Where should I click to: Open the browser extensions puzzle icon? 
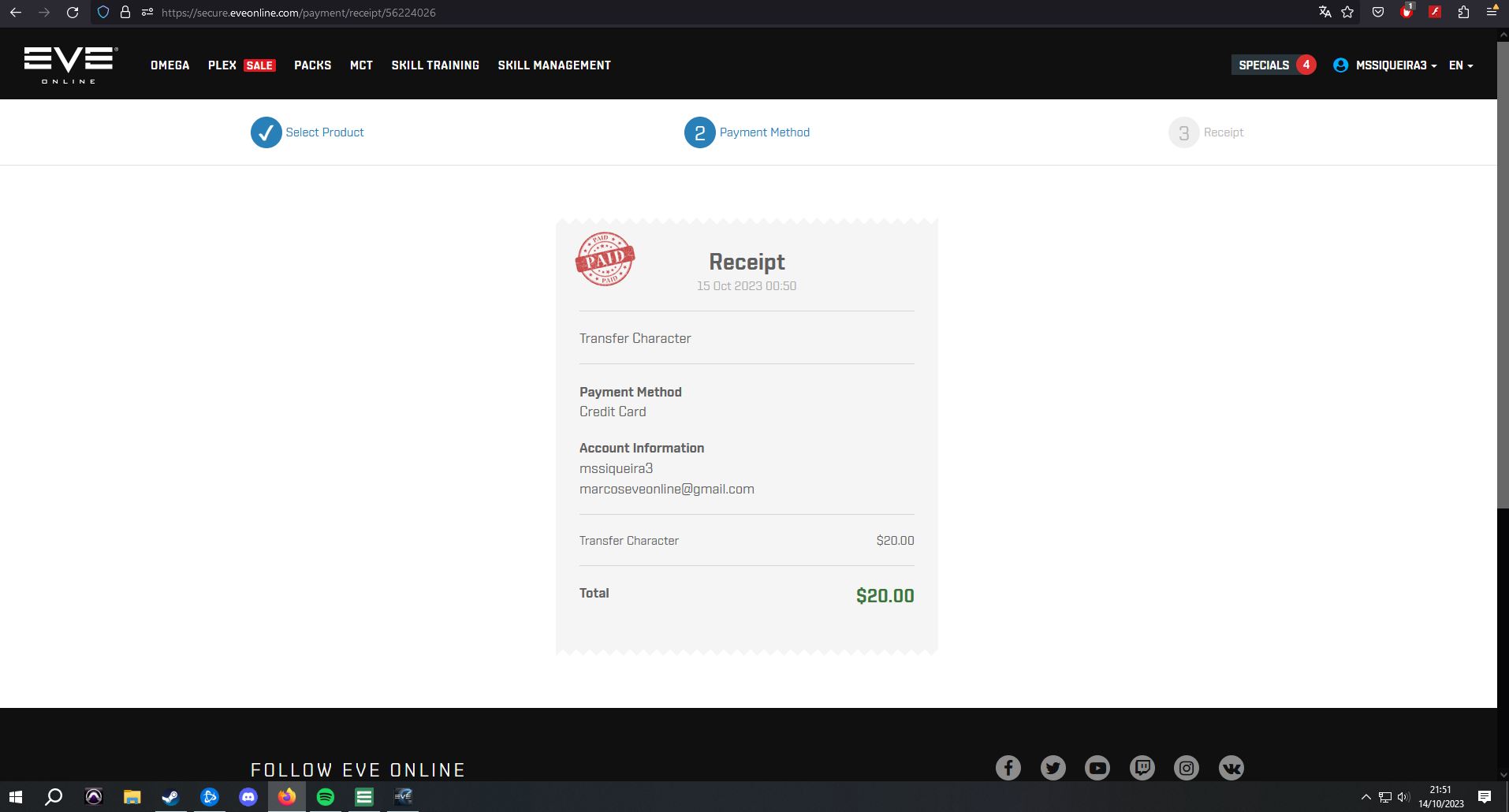pos(1463,12)
